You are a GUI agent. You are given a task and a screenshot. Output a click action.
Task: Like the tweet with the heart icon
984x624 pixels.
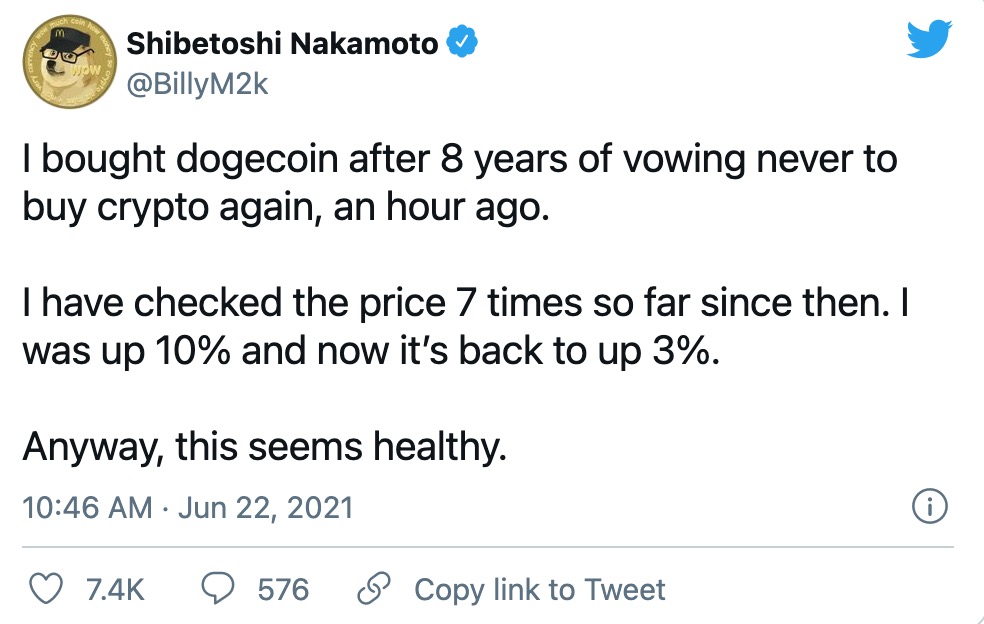[46, 589]
